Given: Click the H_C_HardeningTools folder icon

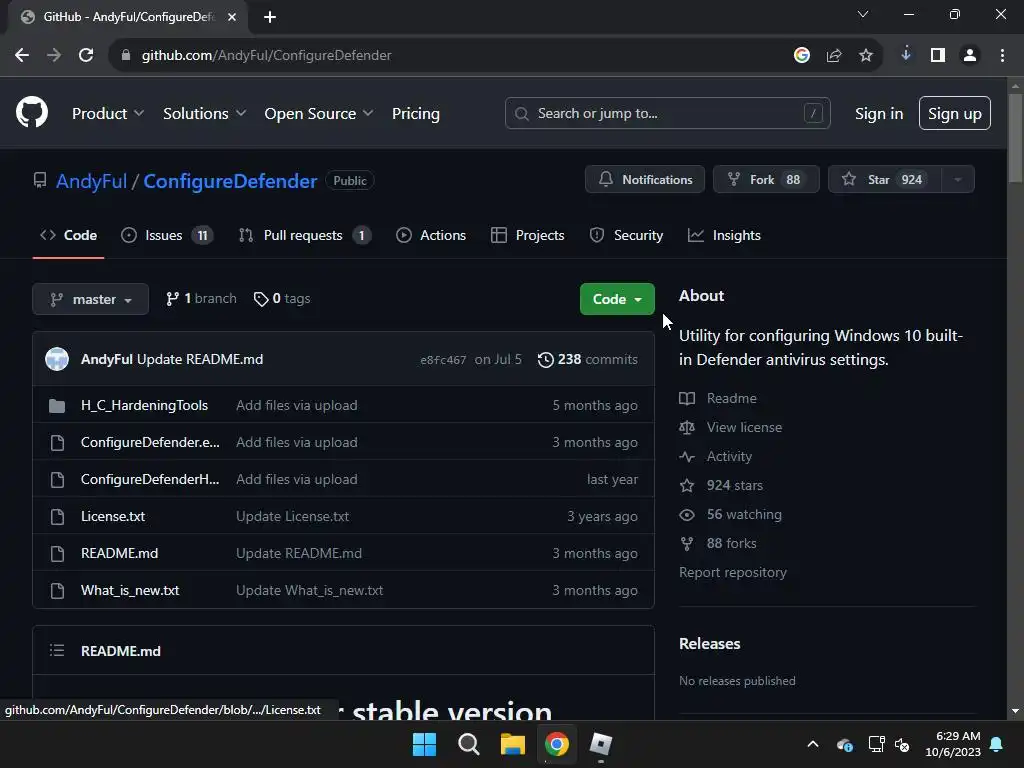Looking at the screenshot, I should [x=57, y=406].
